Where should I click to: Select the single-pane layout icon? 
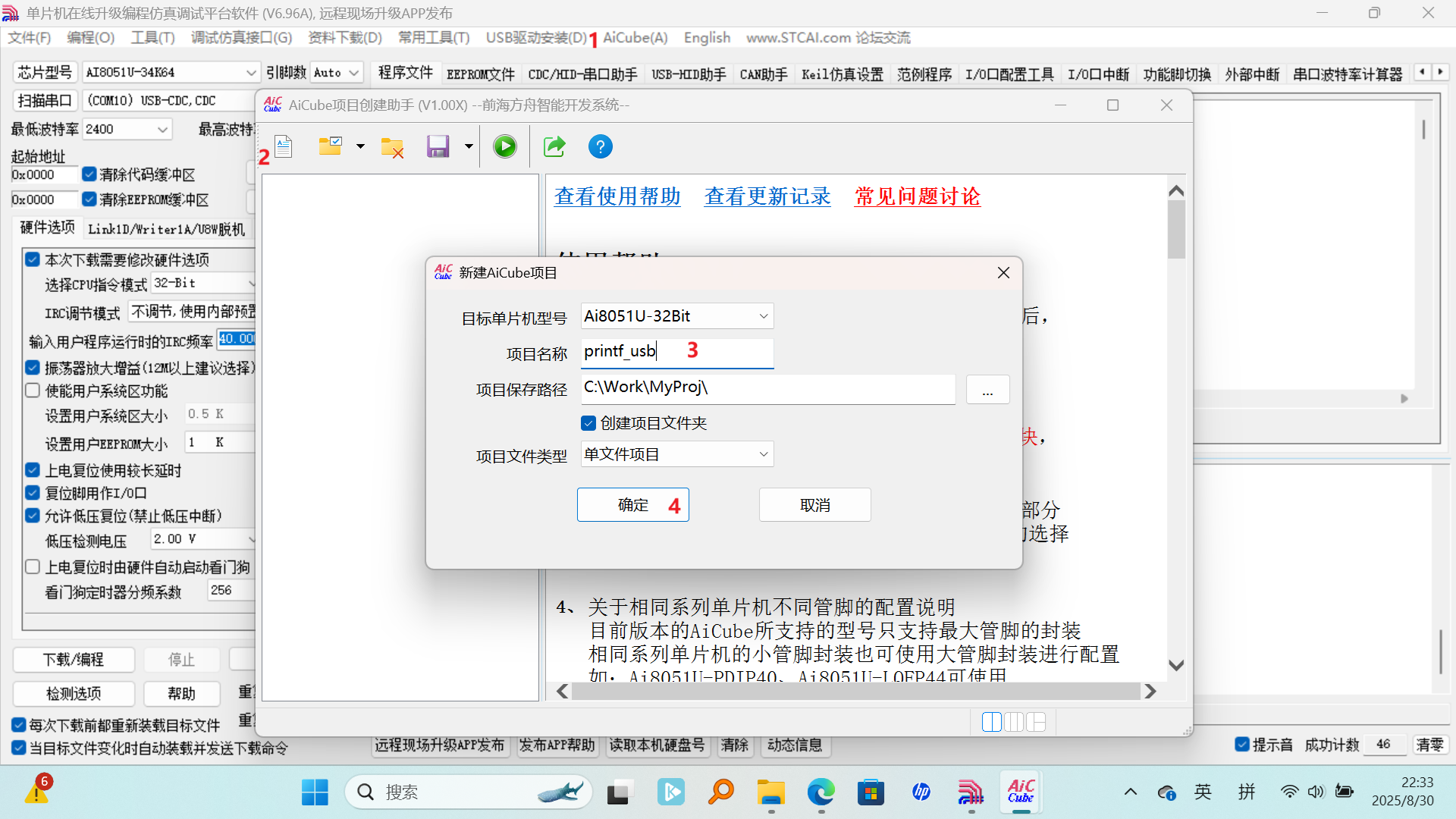coord(992,722)
